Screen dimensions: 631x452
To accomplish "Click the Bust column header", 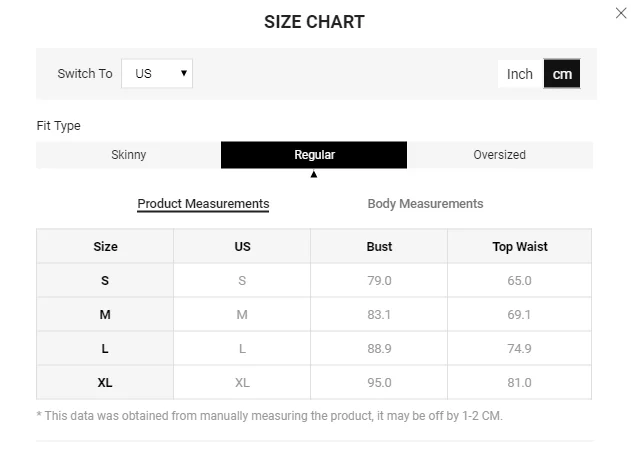I will tap(379, 246).
